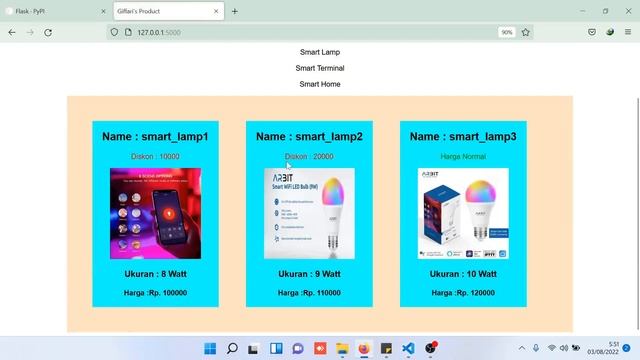Click the heading Name : smart_lamp3

463,137
